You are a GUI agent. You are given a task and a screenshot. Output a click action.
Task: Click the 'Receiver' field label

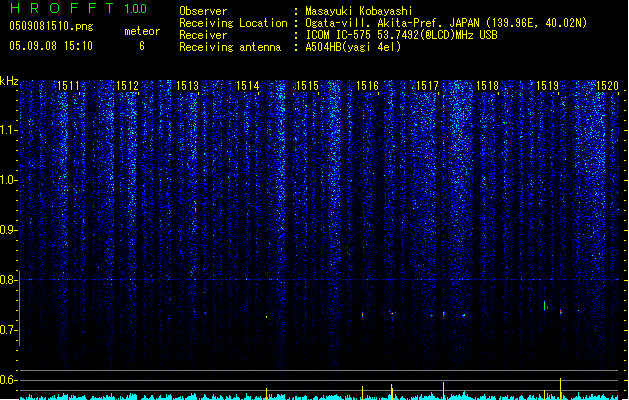pos(203,35)
